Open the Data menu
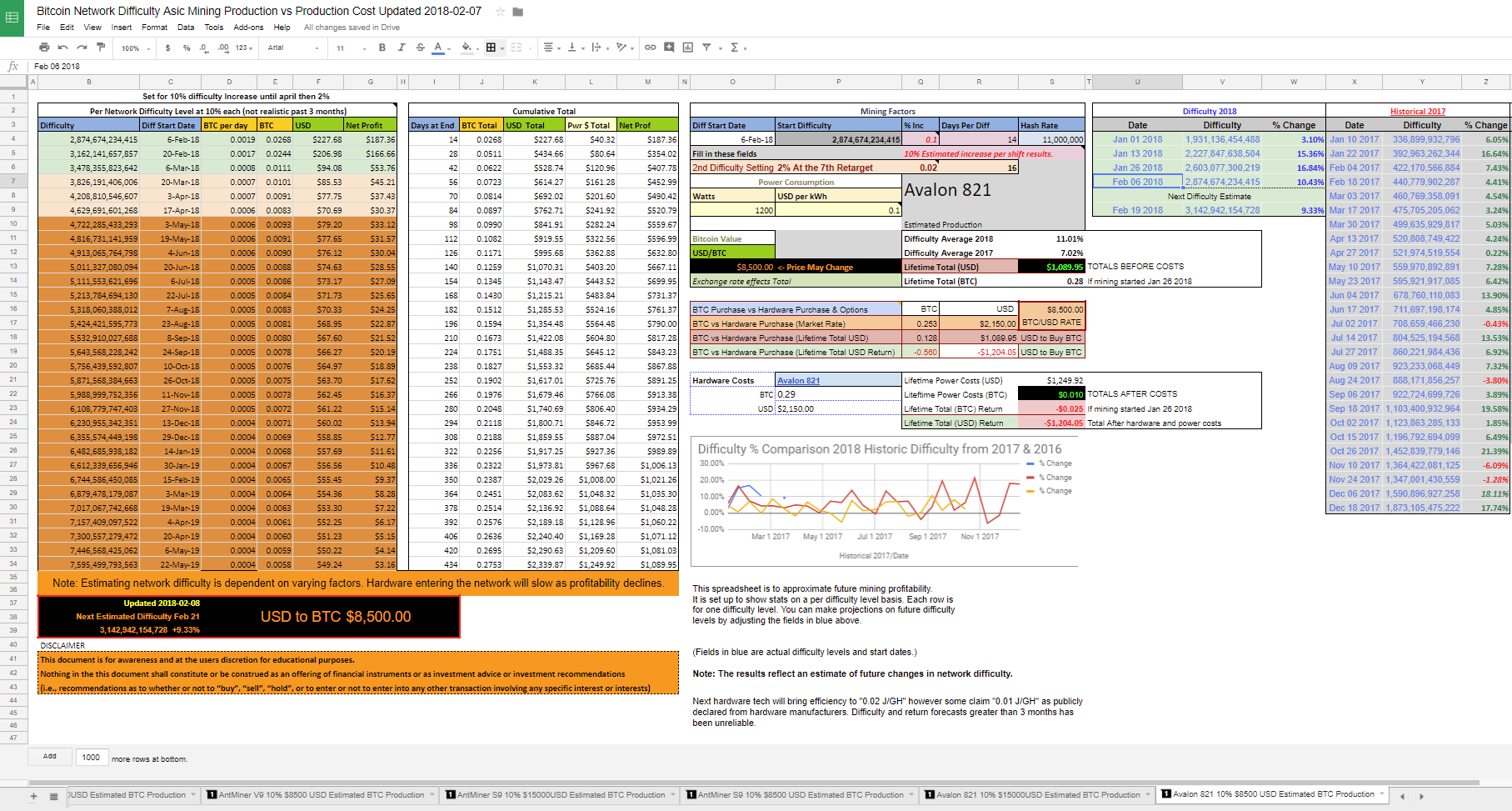1512x811 pixels. (186, 28)
